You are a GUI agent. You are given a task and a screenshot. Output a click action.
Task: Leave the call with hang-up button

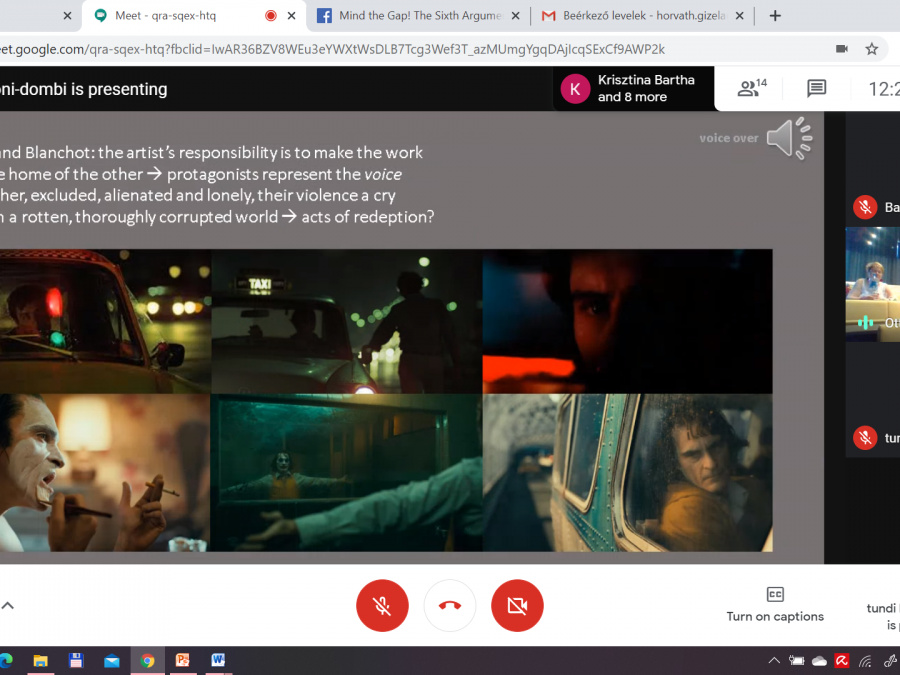[x=449, y=605]
